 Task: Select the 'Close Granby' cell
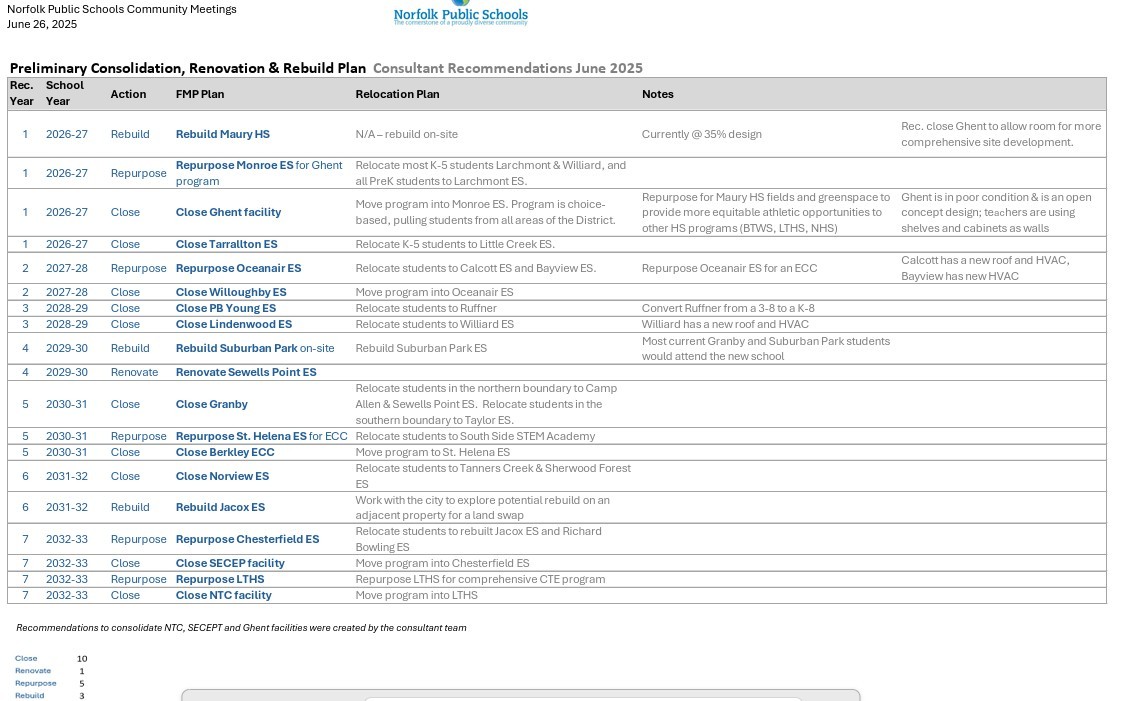pos(211,404)
